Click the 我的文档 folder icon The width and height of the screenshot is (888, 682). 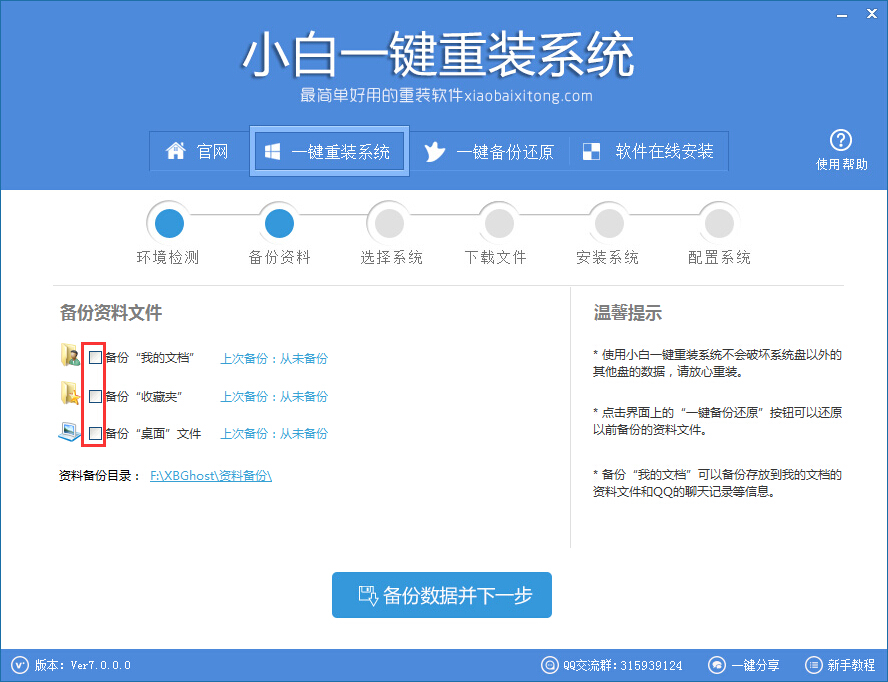click(70, 356)
